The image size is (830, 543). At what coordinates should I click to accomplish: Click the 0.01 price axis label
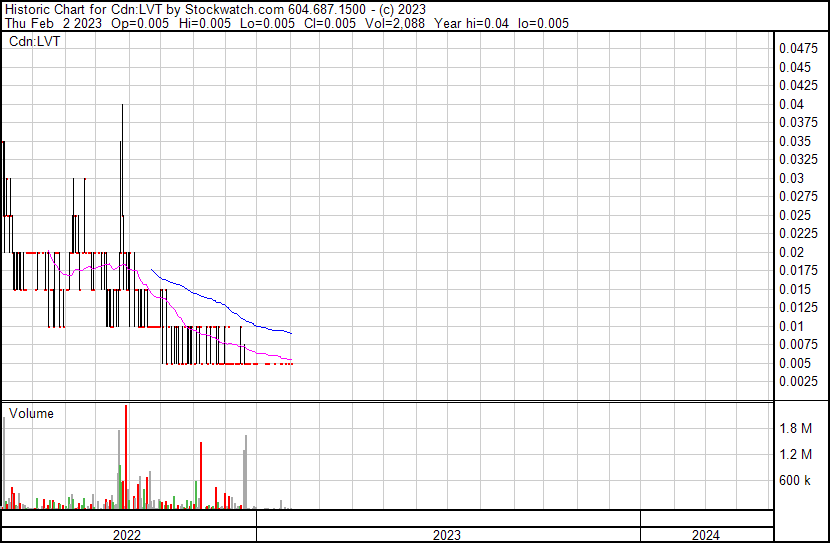(x=791, y=327)
